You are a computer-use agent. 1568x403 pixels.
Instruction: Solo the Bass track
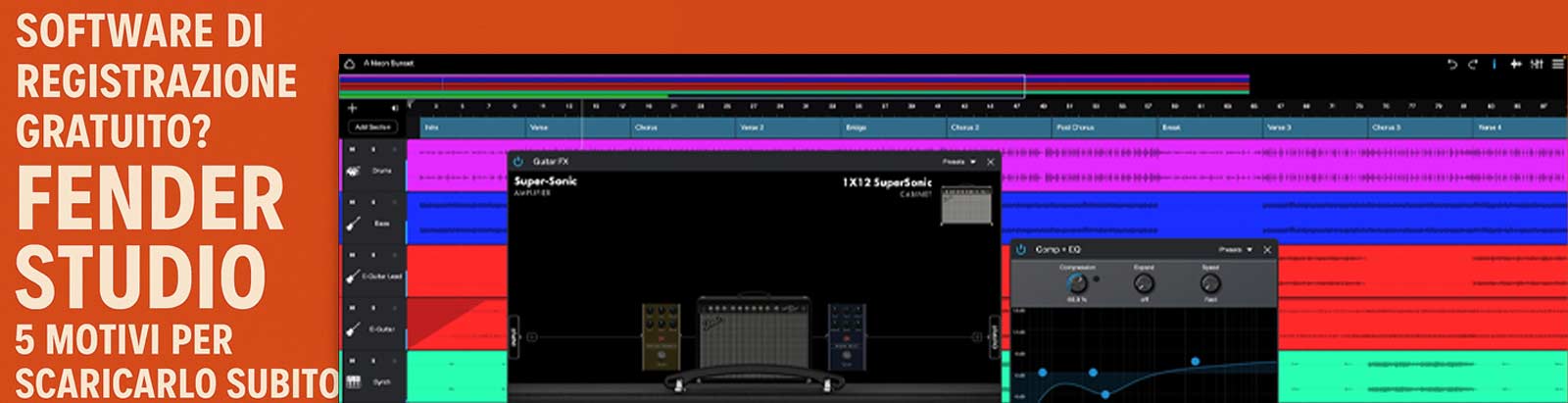373,202
